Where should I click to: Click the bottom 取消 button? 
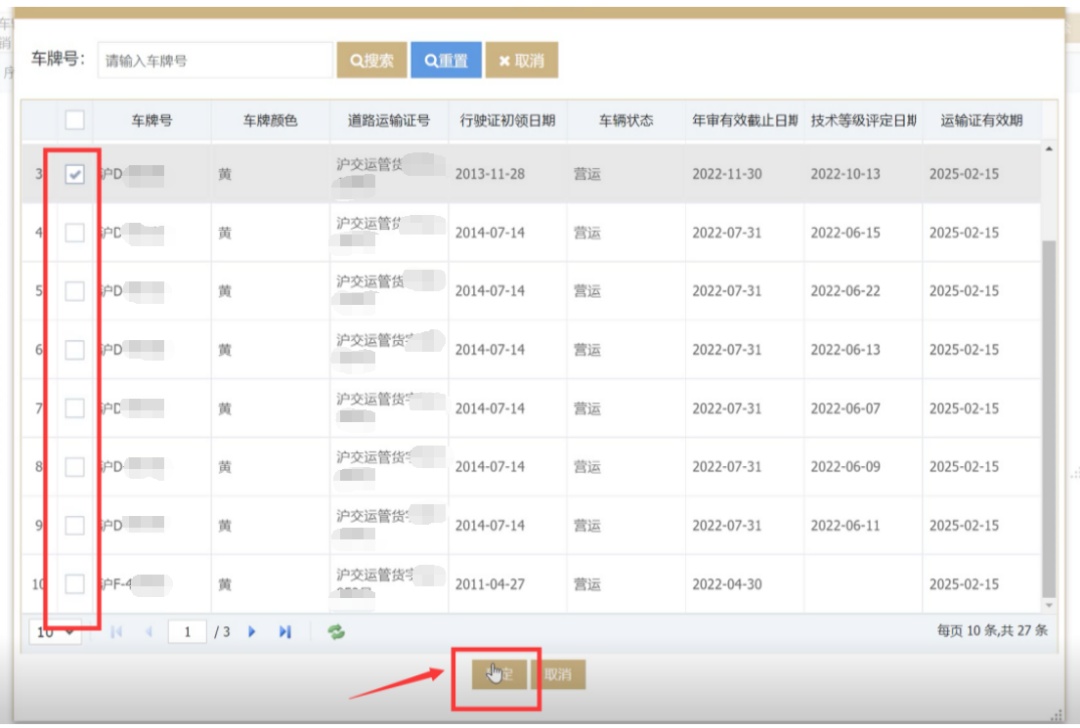tap(557, 675)
